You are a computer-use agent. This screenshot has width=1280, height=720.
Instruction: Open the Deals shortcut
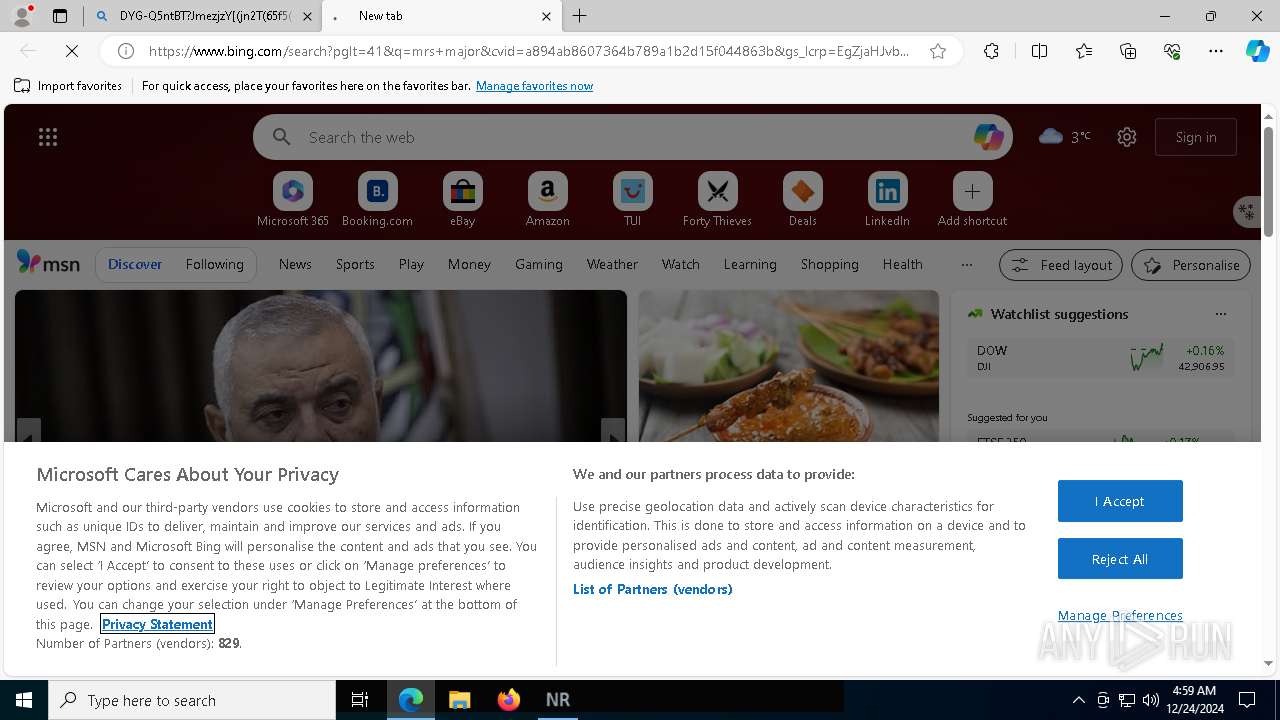[x=802, y=199]
